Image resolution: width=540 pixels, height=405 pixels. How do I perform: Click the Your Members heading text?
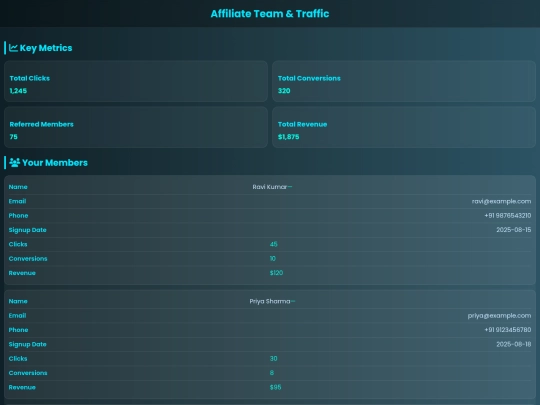click(x=55, y=163)
